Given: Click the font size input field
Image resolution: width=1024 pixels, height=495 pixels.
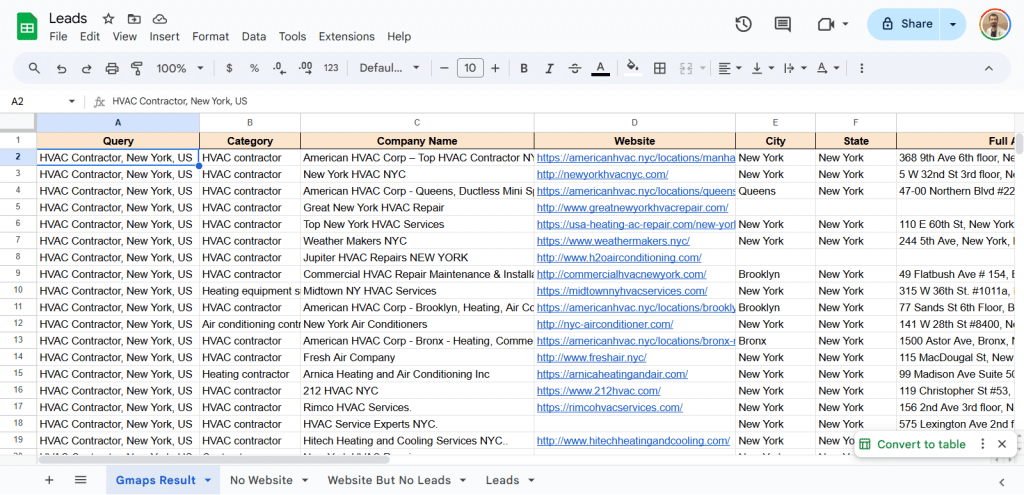Looking at the screenshot, I should tap(470, 68).
